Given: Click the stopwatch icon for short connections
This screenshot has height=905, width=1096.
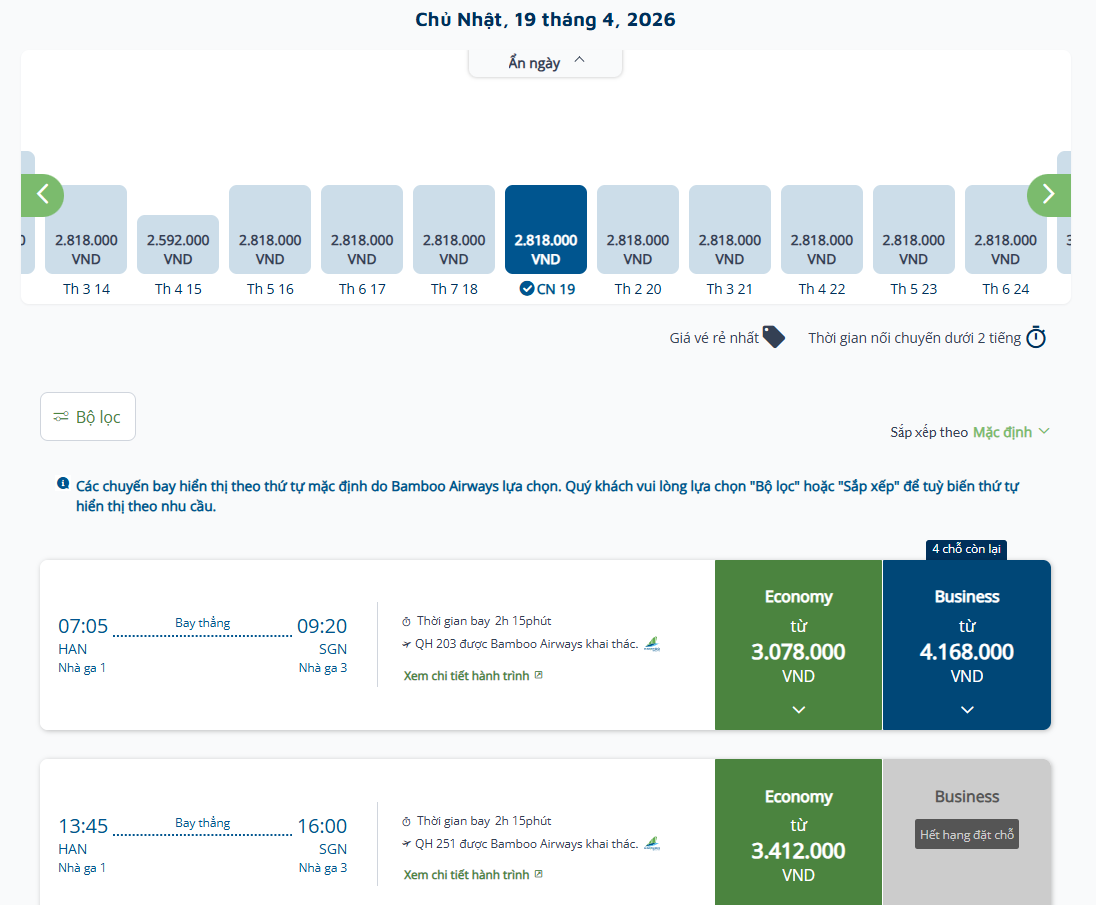Looking at the screenshot, I should click(x=1036, y=338).
